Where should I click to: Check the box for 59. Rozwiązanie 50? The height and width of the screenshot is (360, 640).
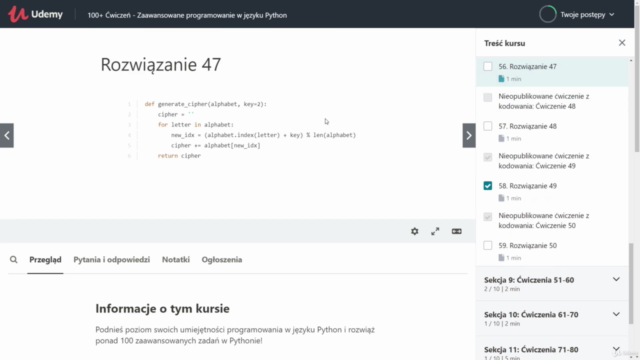(x=488, y=245)
